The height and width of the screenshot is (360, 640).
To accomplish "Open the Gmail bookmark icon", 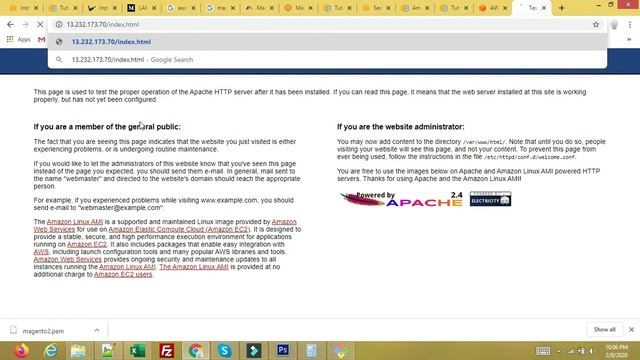I will click(42, 40).
